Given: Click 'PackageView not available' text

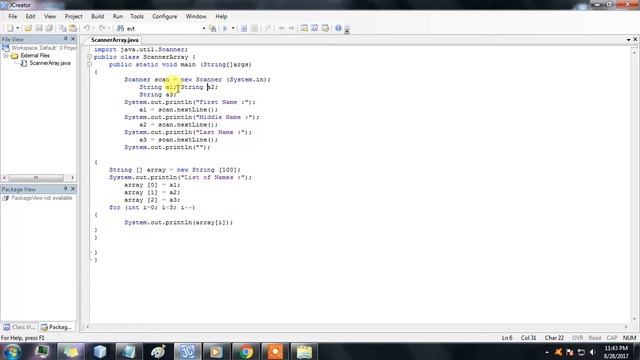Looking at the screenshot, I should 42,198.
